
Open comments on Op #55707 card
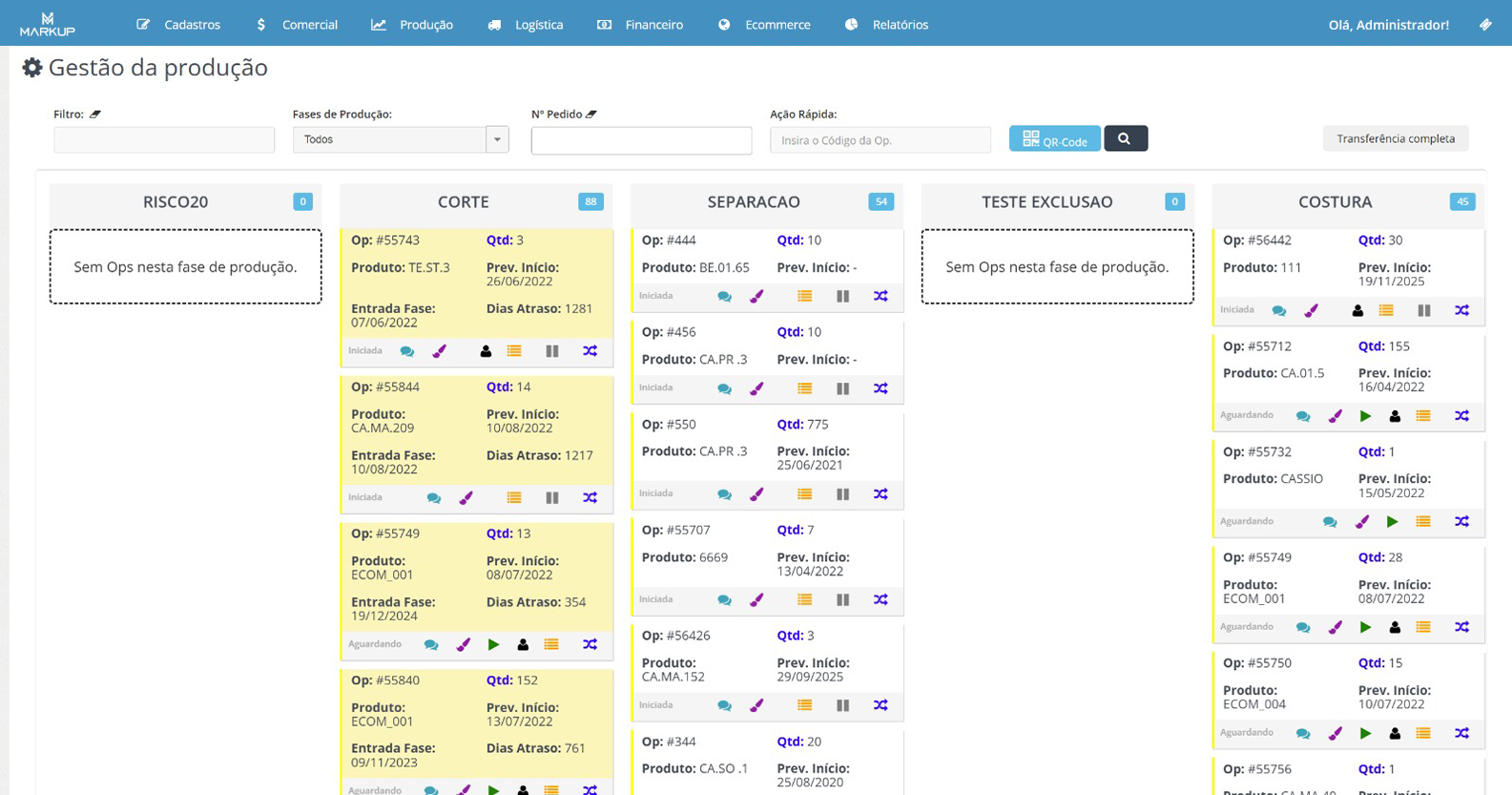pyautogui.click(x=725, y=600)
